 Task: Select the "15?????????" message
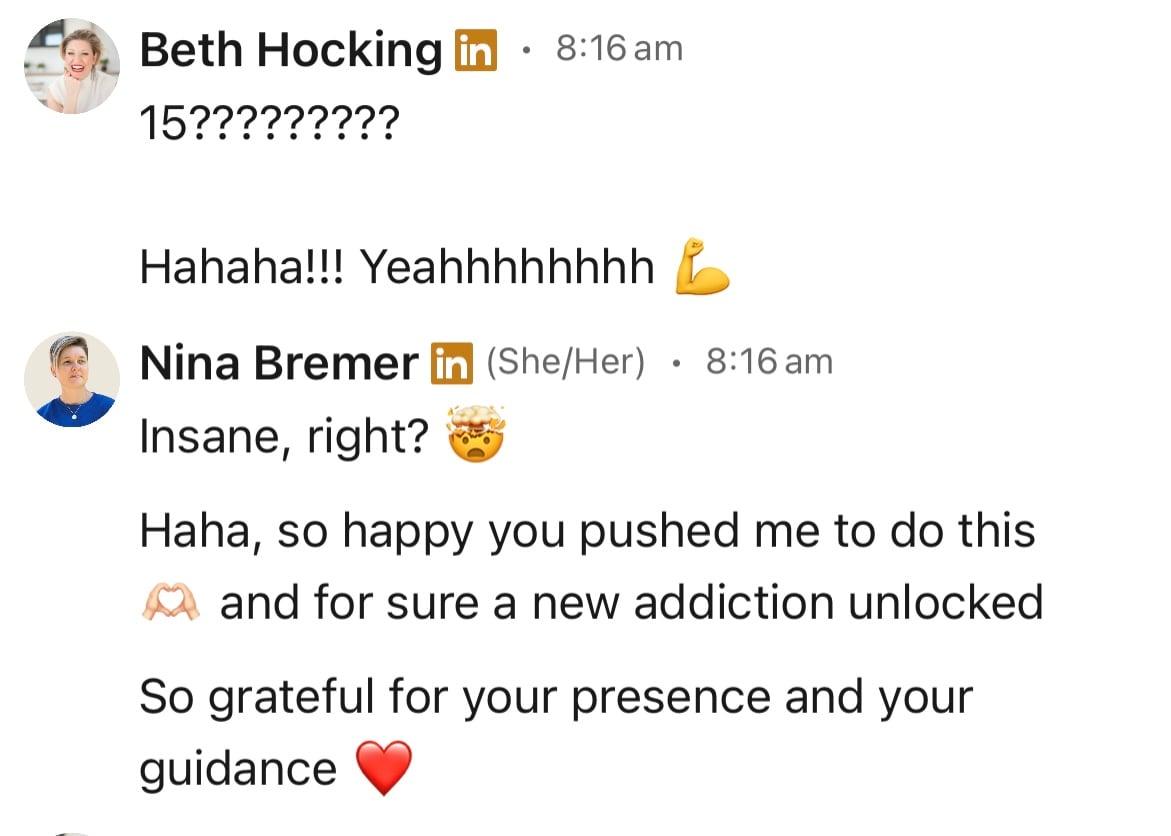pyautogui.click(x=269, y=124)
